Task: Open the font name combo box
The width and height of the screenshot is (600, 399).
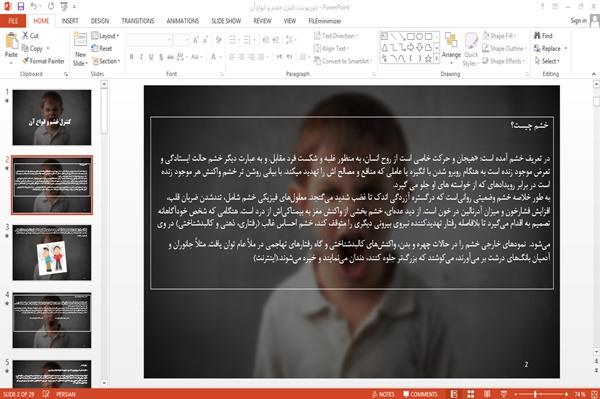Action: (150, 40)
